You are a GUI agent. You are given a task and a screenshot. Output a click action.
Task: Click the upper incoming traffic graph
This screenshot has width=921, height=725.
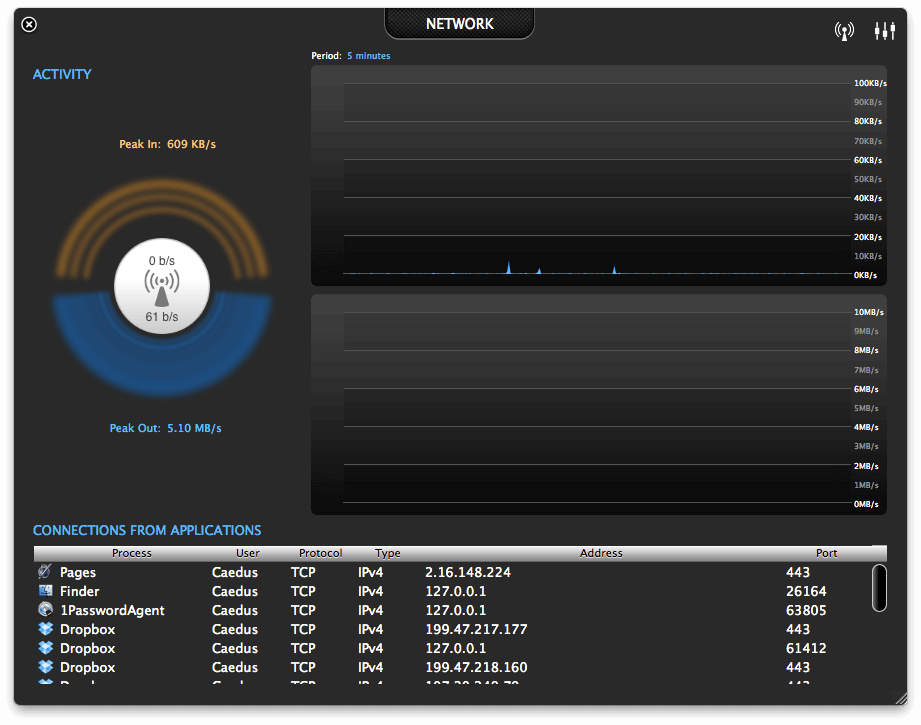coord(599,176)
